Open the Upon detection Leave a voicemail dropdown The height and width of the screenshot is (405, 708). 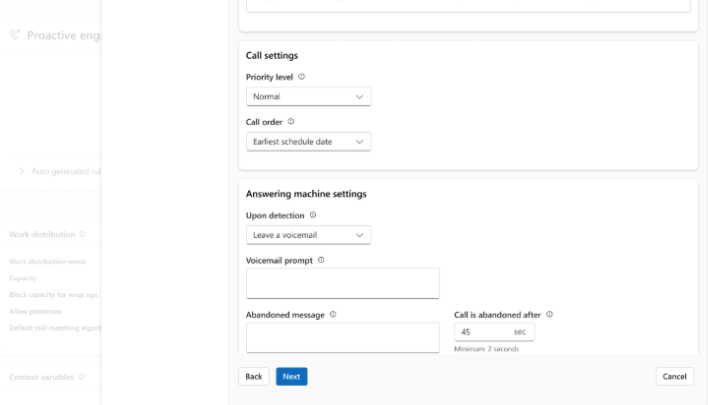[x=308, y=235]
